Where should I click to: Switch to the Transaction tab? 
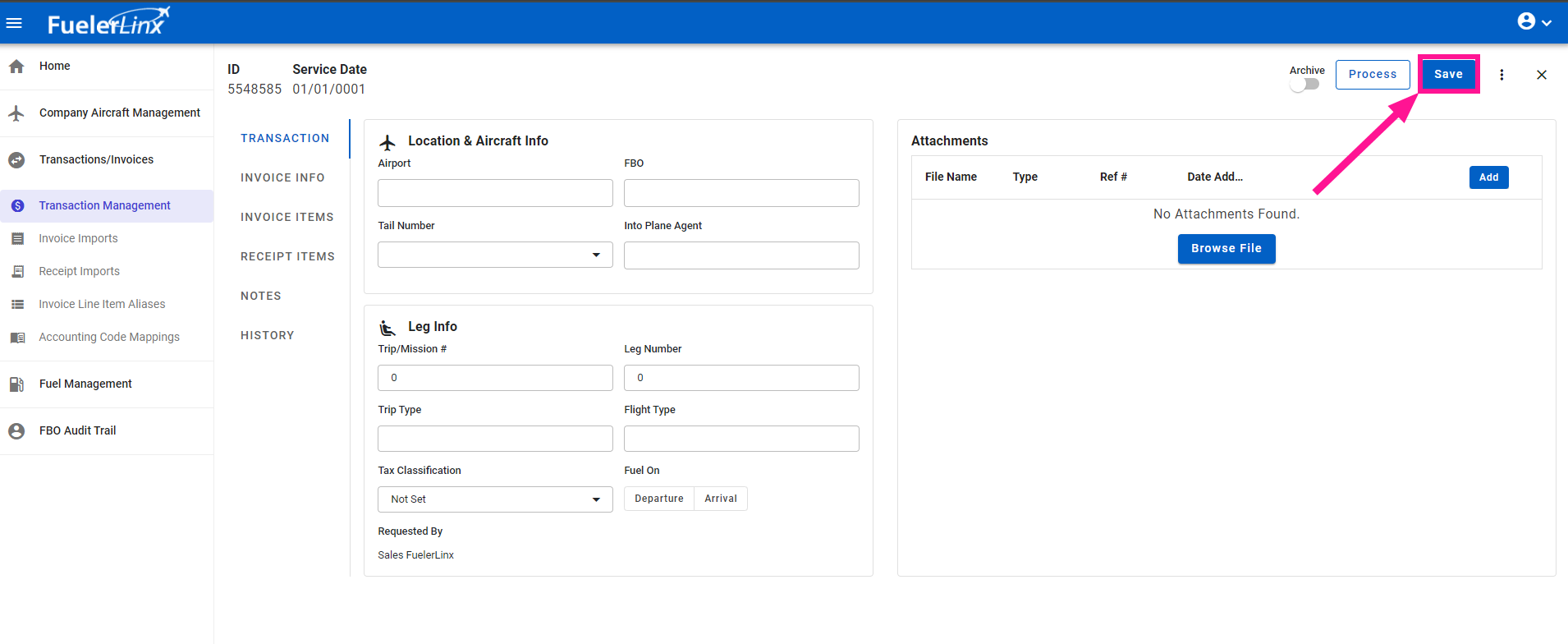285,138
